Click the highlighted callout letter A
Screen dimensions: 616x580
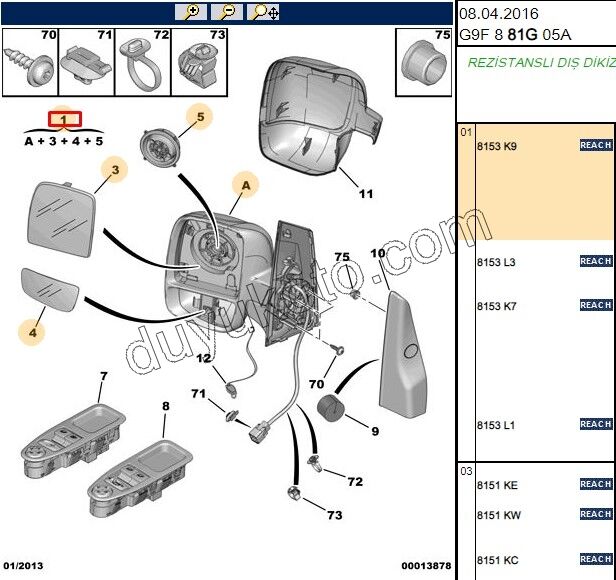[243, 184]
